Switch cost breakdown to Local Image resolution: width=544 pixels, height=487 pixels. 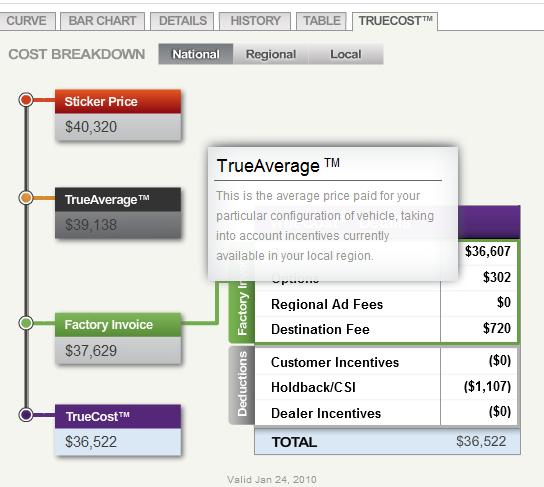[346, 54]
